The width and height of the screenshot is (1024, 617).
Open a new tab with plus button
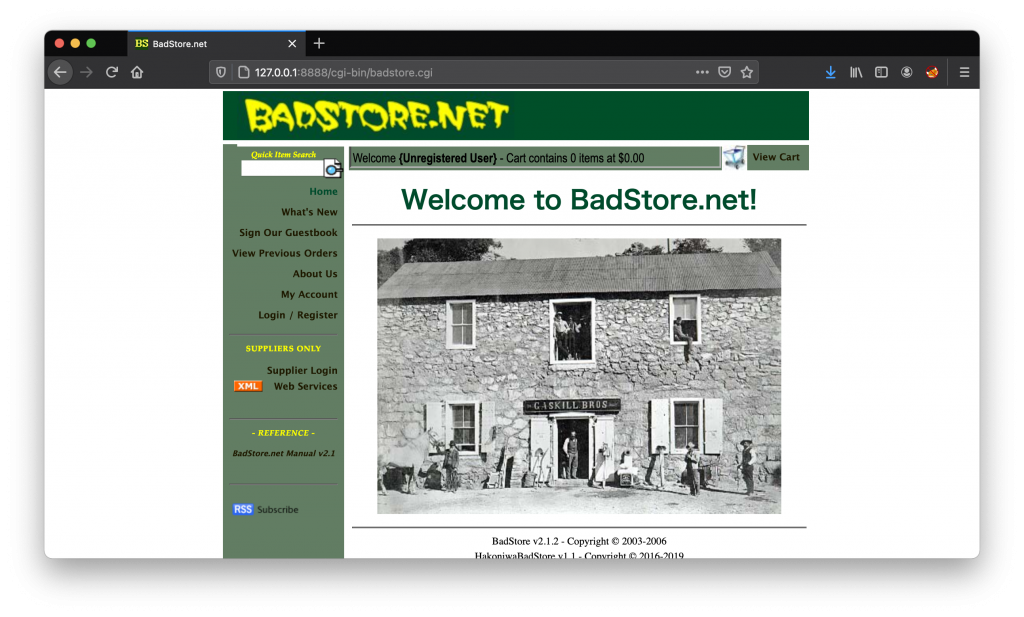click(x=319, y=43)
